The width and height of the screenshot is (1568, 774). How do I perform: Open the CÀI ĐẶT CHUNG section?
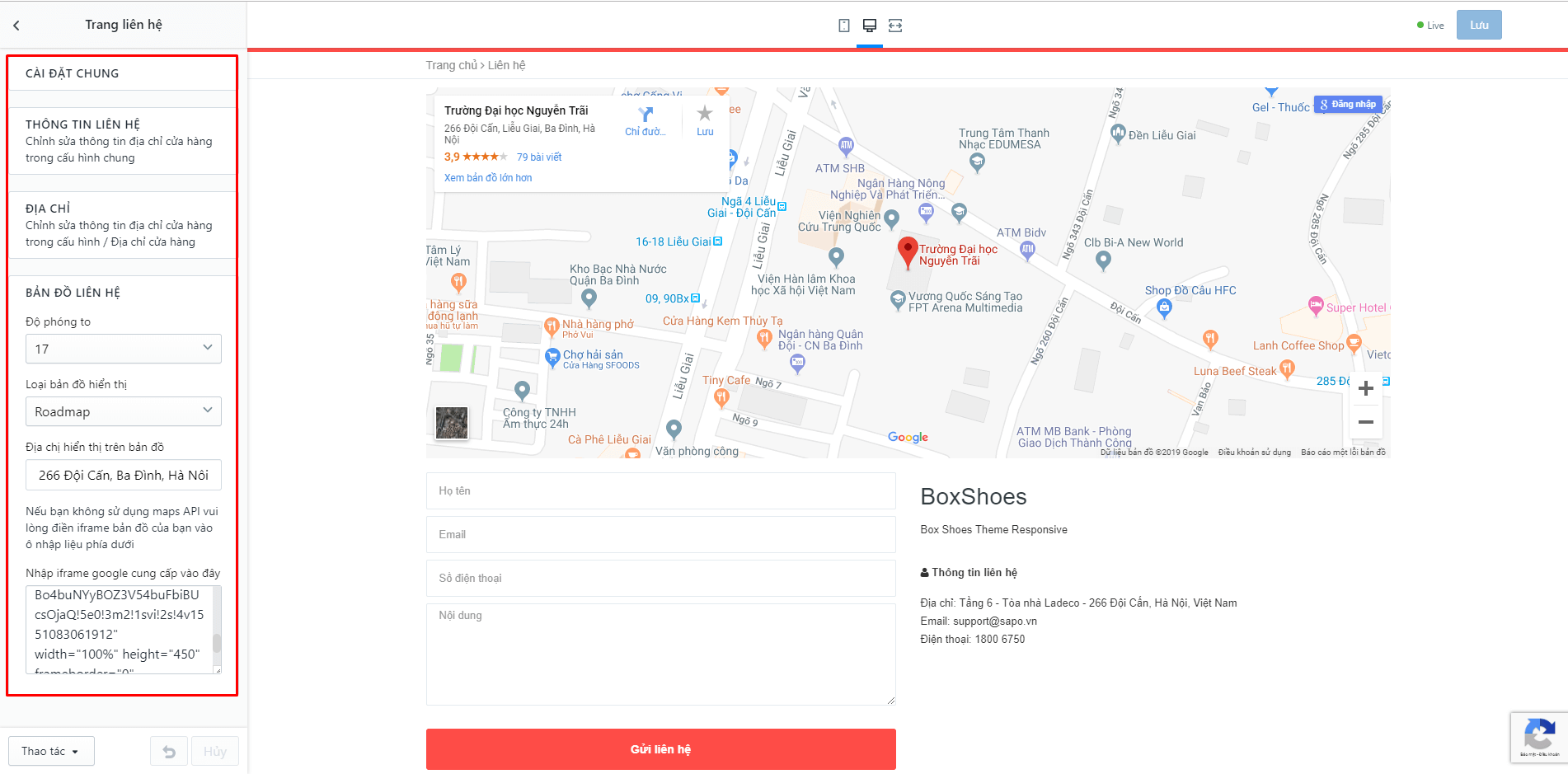[122, 73]
